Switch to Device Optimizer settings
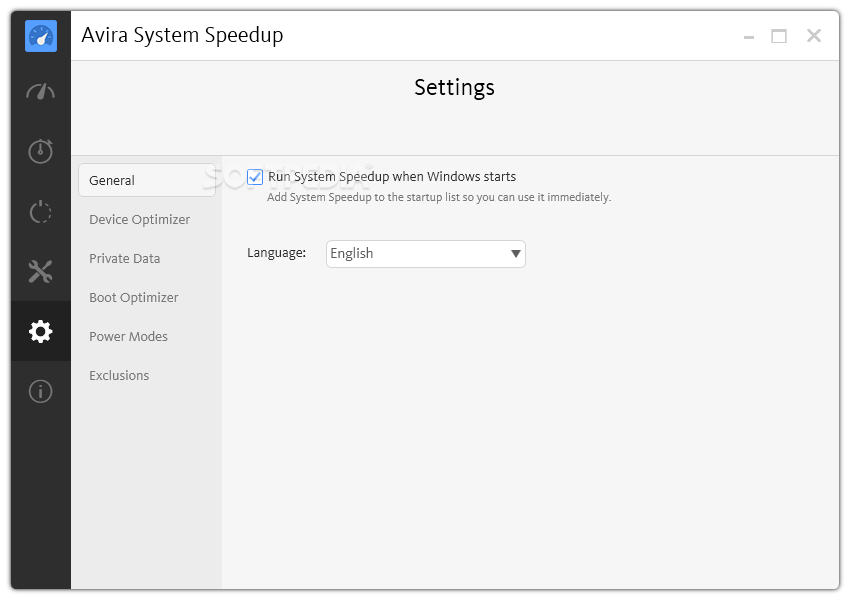 click(139, 220)
